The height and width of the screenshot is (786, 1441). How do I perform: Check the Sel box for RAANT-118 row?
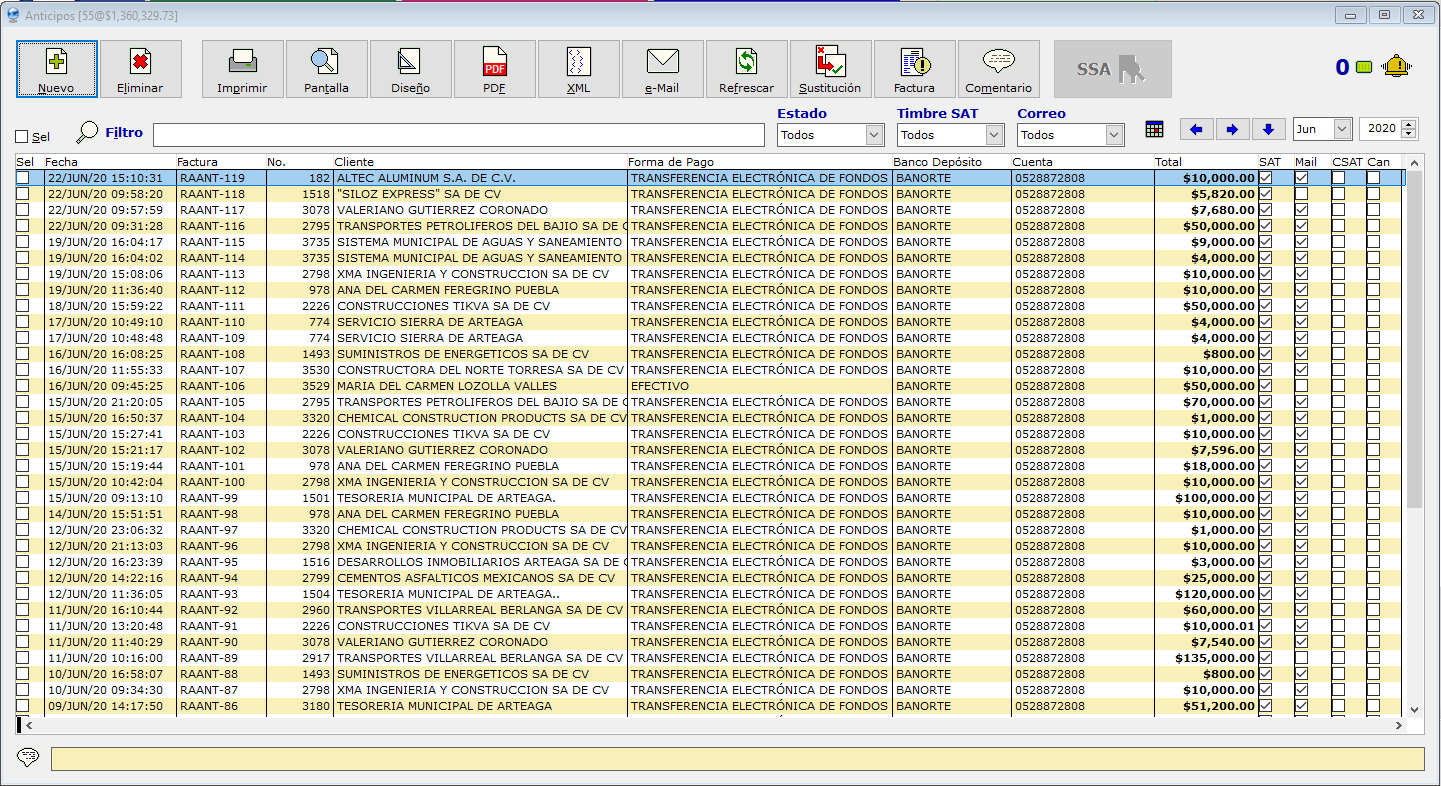pos(23,194)
